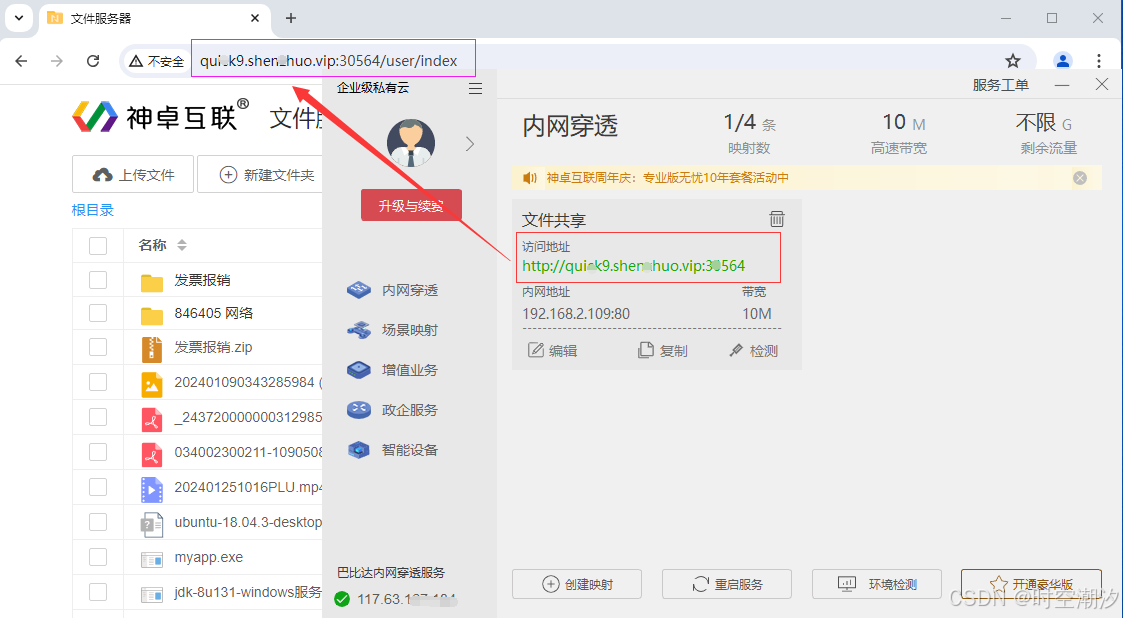Select 场景映射 in the sidebar
Viewport: 1123px width, 618px height.
[x=392, y=330]
